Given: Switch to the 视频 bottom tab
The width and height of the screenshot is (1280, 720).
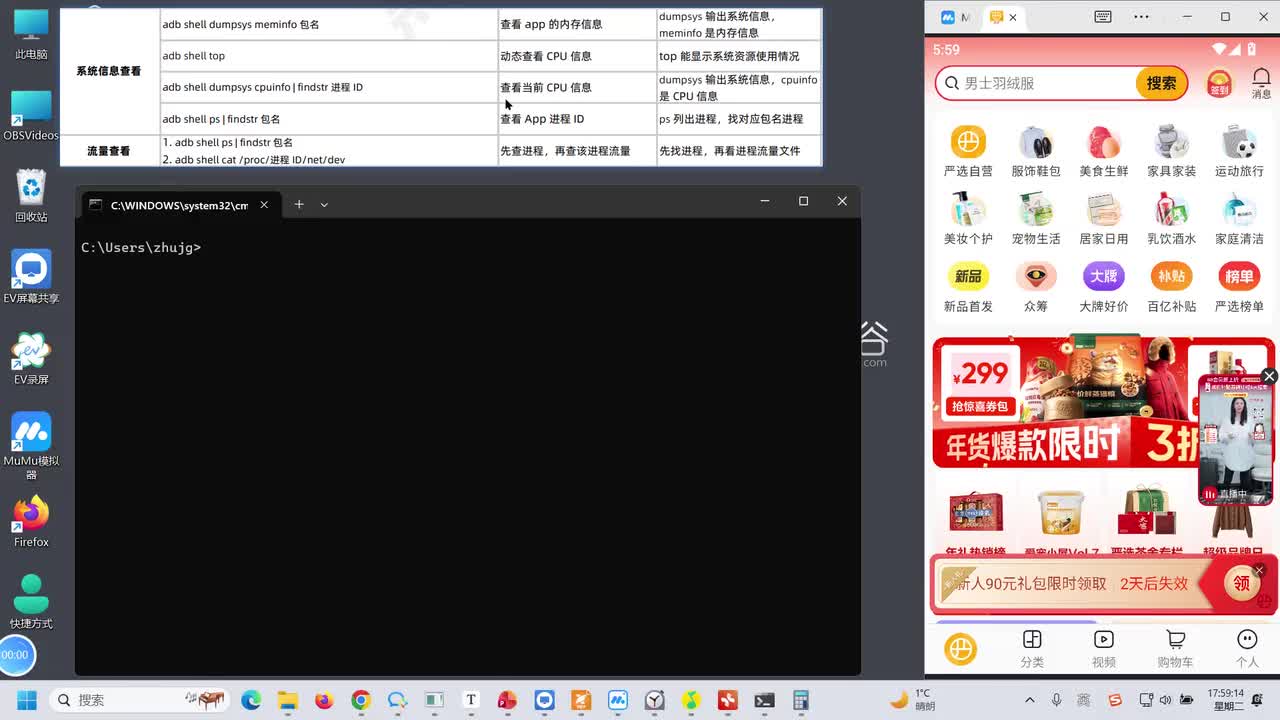Looking at the screenshot, I should [1104, 649].
